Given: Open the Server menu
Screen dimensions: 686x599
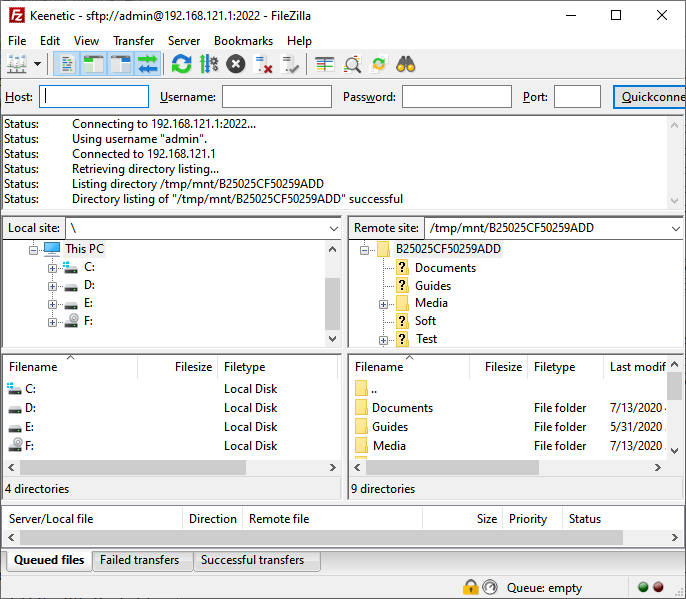Looking at the screenshot, I should pos(184,41).
